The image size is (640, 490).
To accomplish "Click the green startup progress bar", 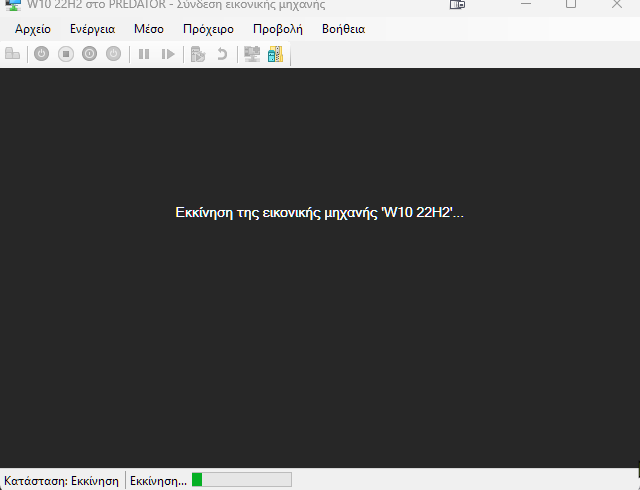I will tap(242, 479).
